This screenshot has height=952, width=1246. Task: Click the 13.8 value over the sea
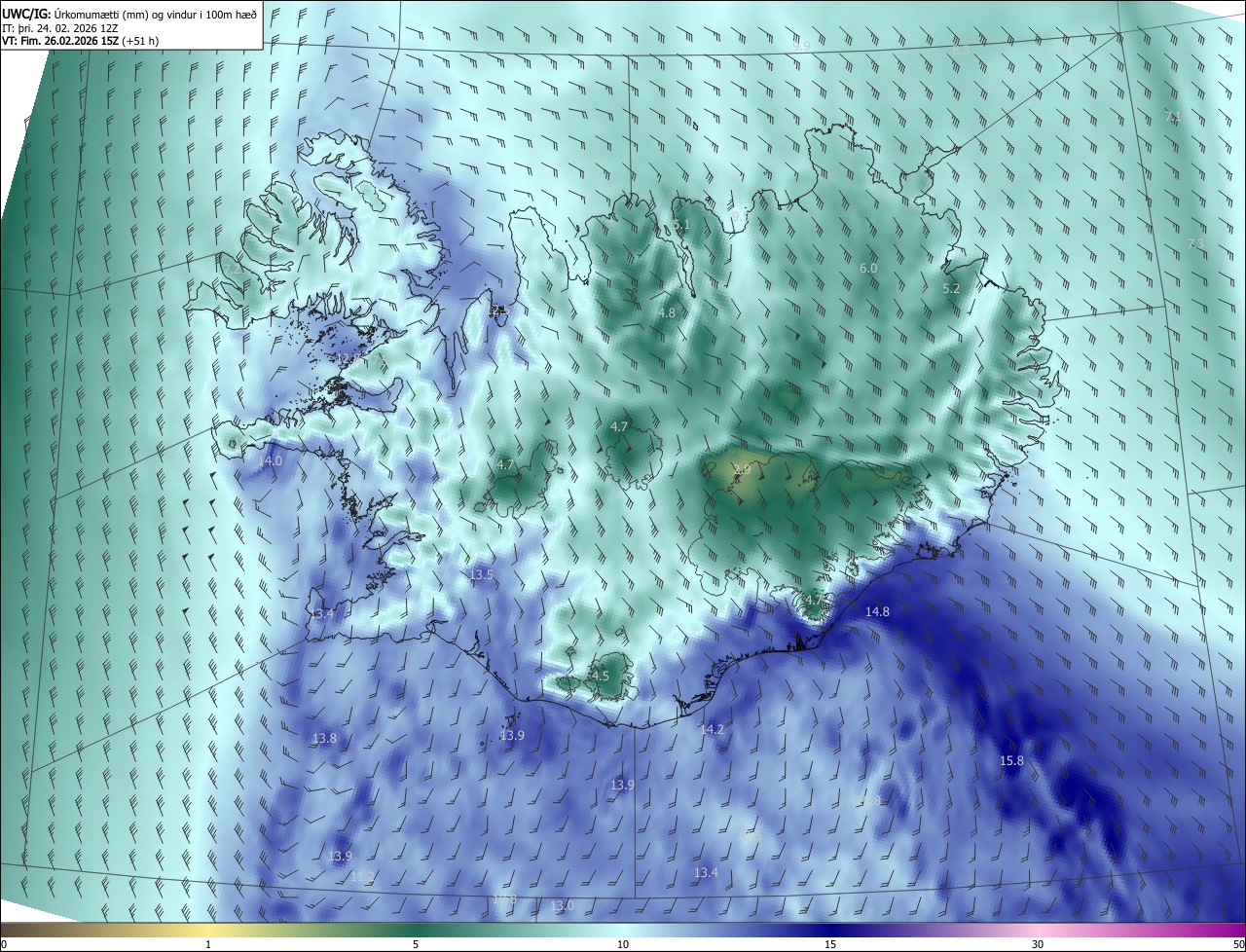324,739
